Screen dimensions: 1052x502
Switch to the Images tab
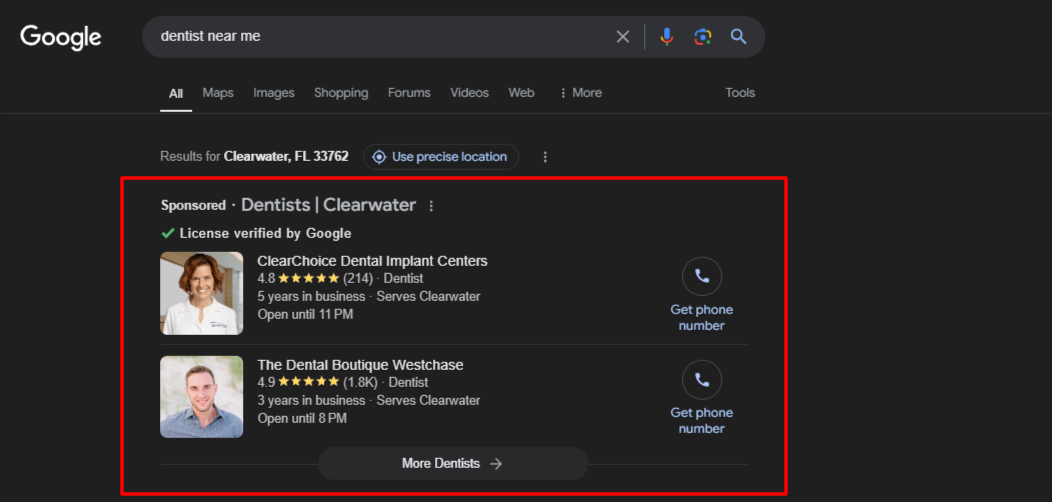tap(274, 93)
